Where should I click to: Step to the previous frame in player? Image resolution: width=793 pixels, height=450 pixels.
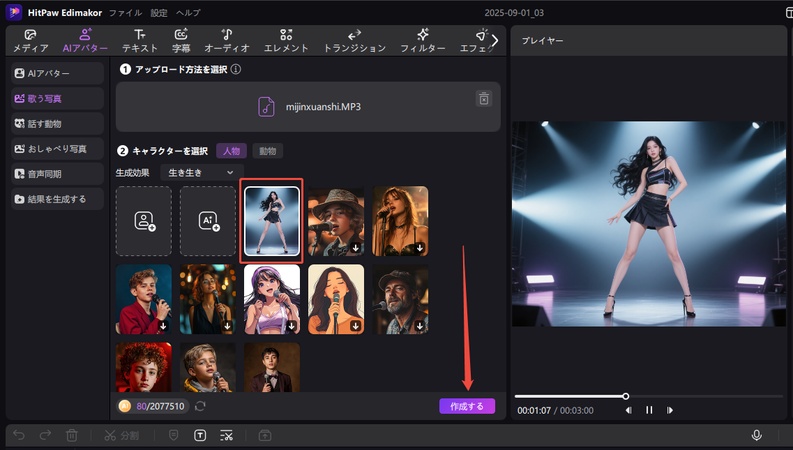[628, 410]
